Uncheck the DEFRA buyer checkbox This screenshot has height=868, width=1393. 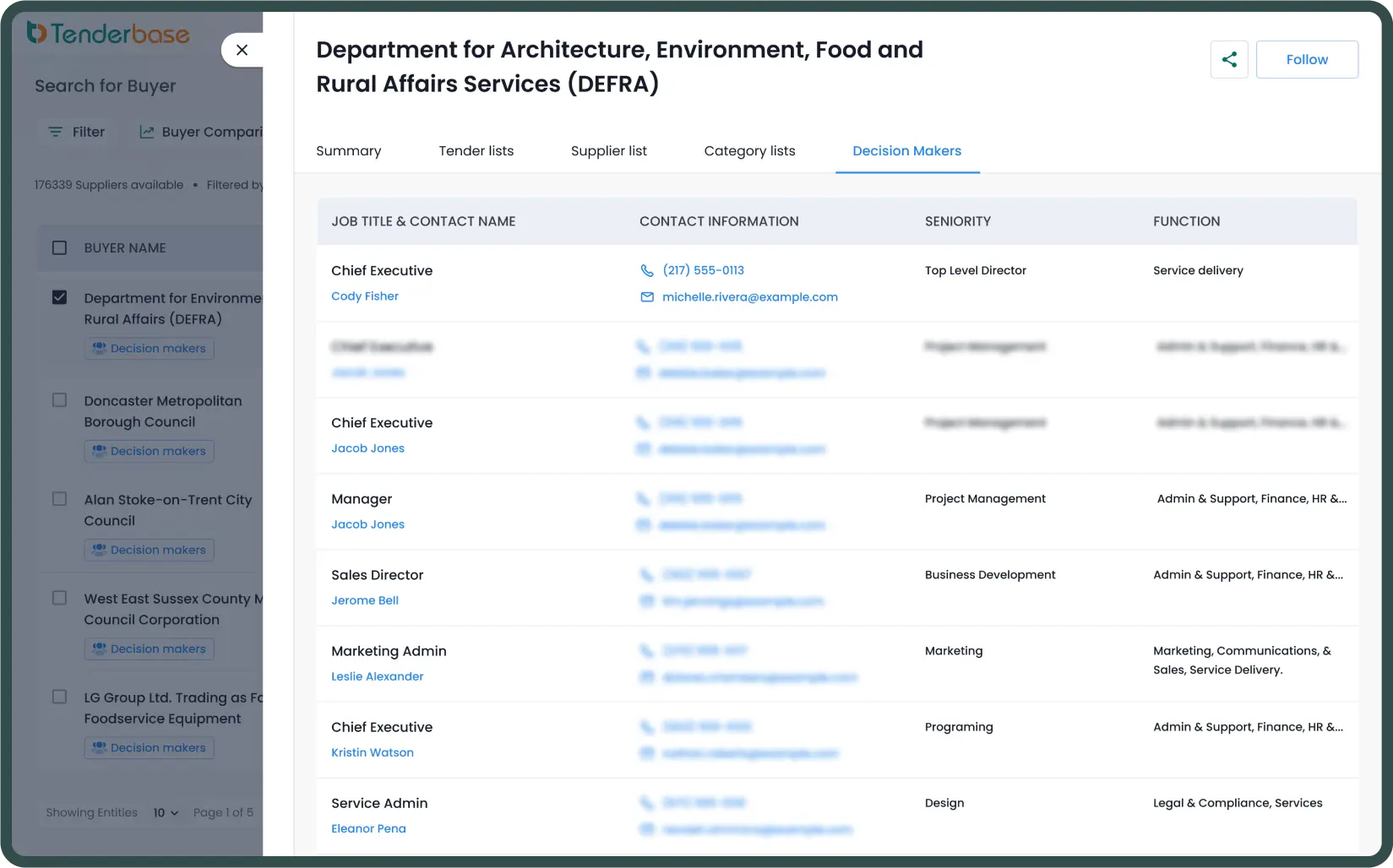point(59,297)
